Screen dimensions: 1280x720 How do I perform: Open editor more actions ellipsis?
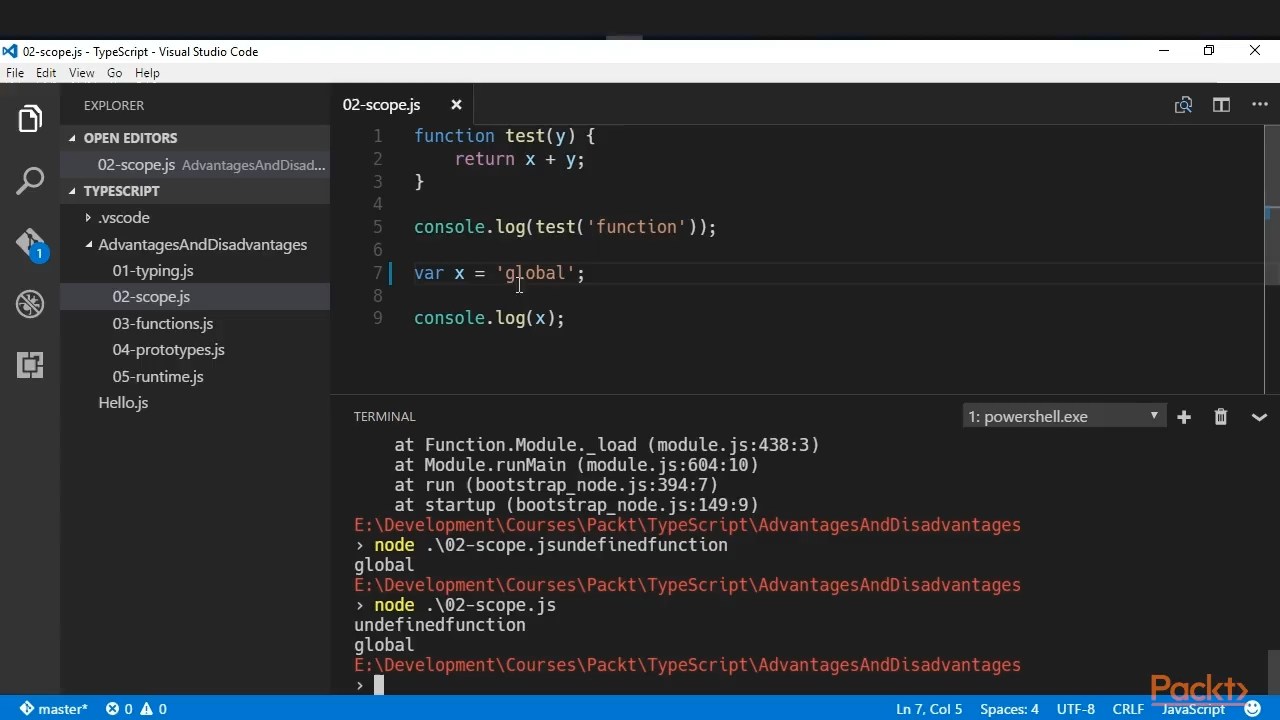point(1259,105)
